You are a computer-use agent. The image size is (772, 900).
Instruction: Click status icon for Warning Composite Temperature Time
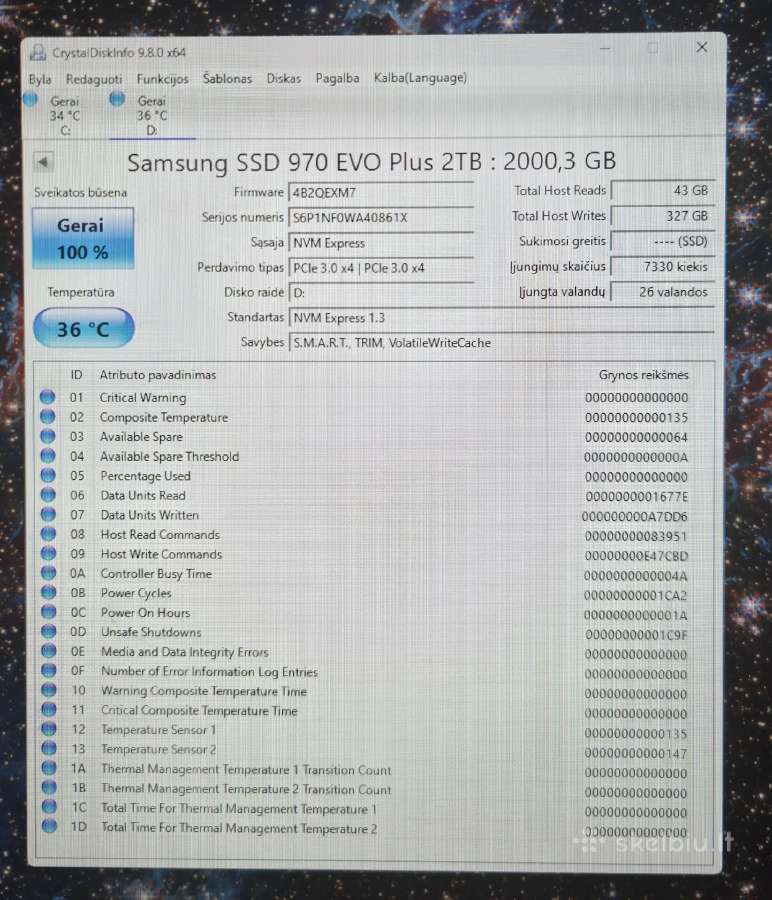pos(49,689)
